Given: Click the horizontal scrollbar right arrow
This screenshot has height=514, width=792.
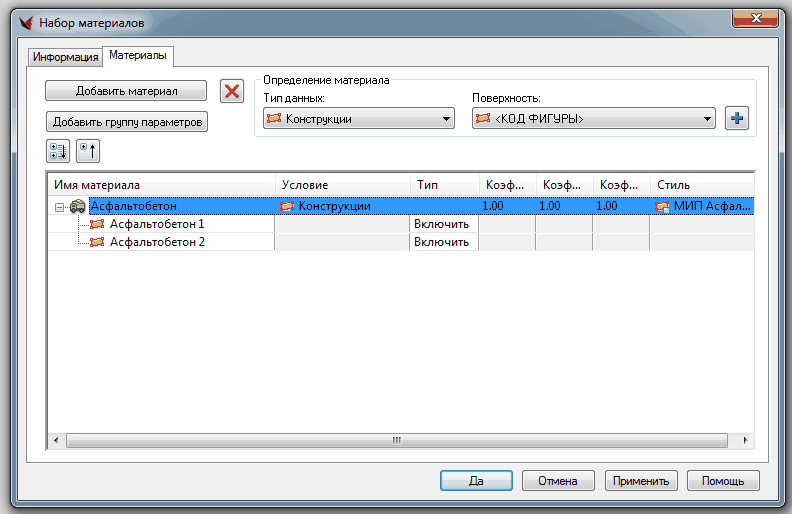Looking at the screenshot, I should click(745, 440).
